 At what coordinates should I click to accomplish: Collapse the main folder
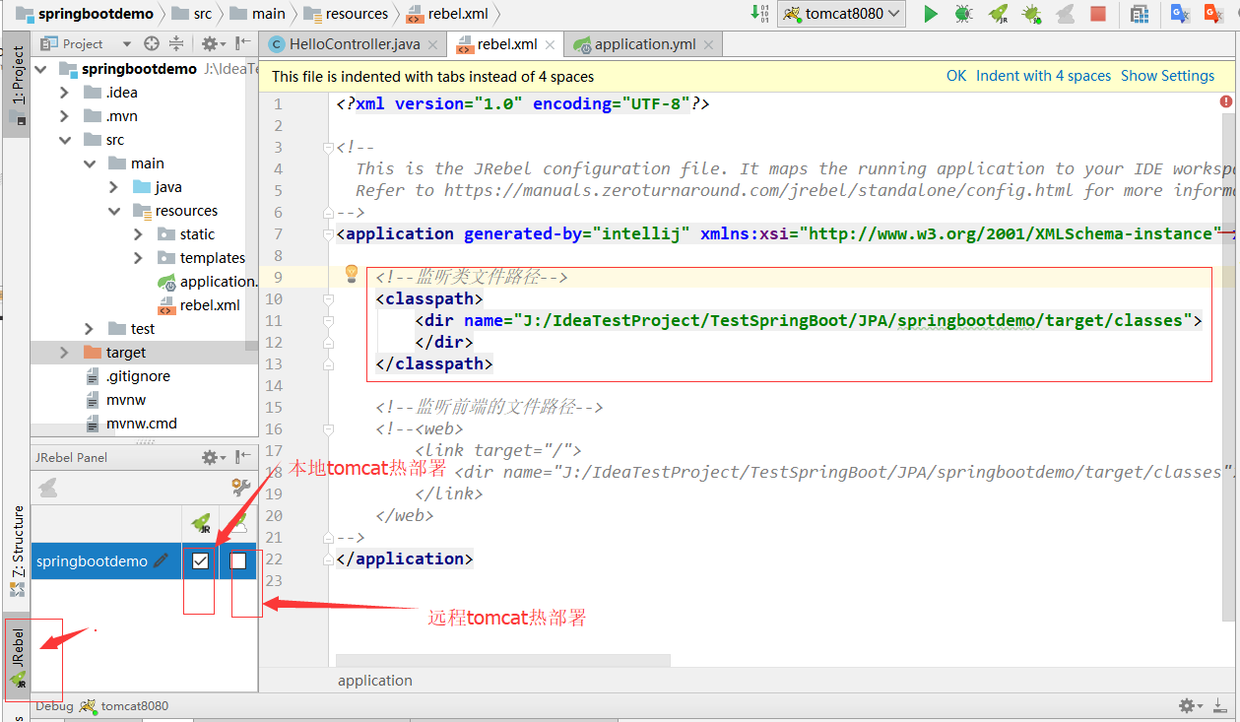tap(90, 163)
